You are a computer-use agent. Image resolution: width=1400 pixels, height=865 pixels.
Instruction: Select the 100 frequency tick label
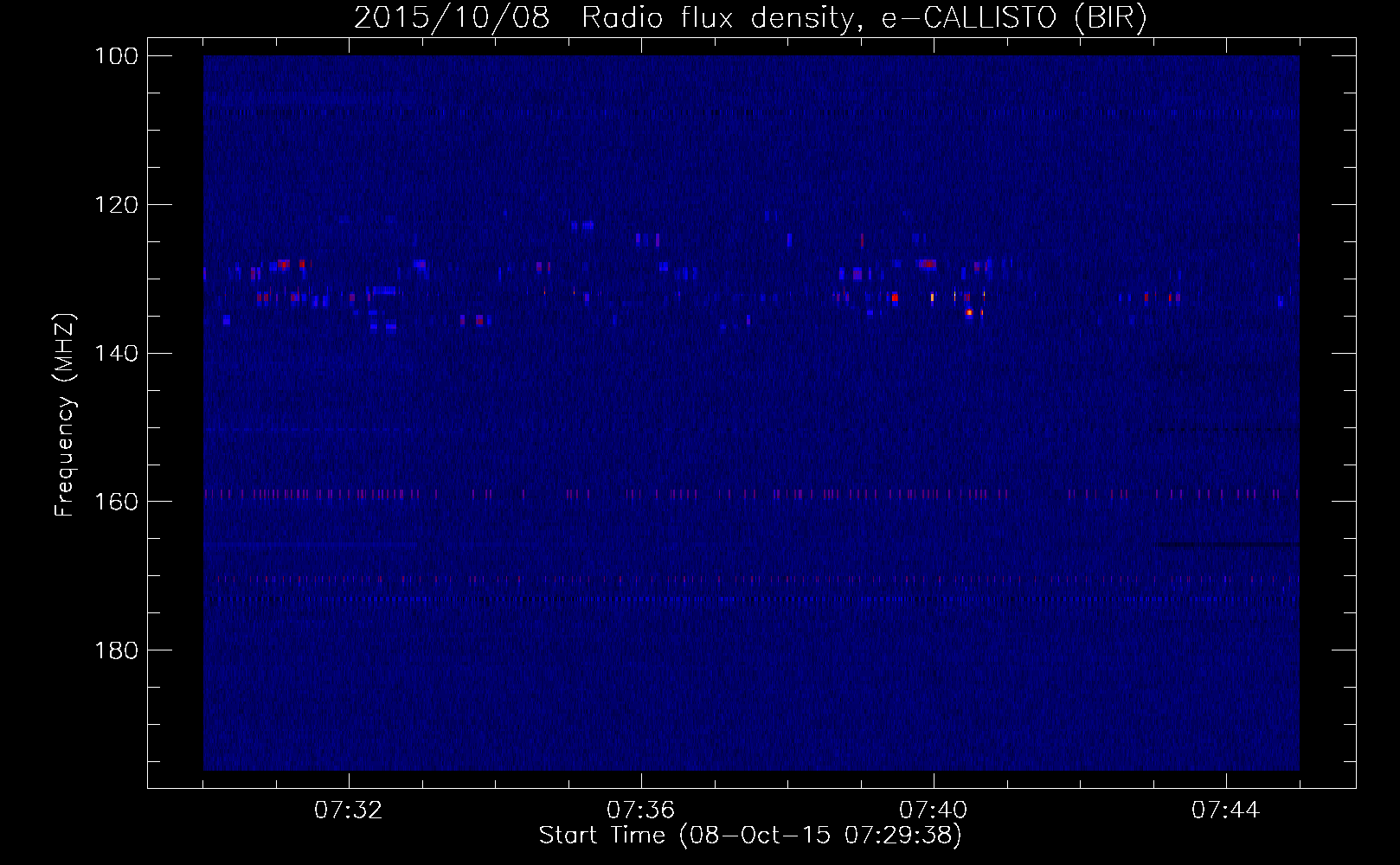(115, 56)
